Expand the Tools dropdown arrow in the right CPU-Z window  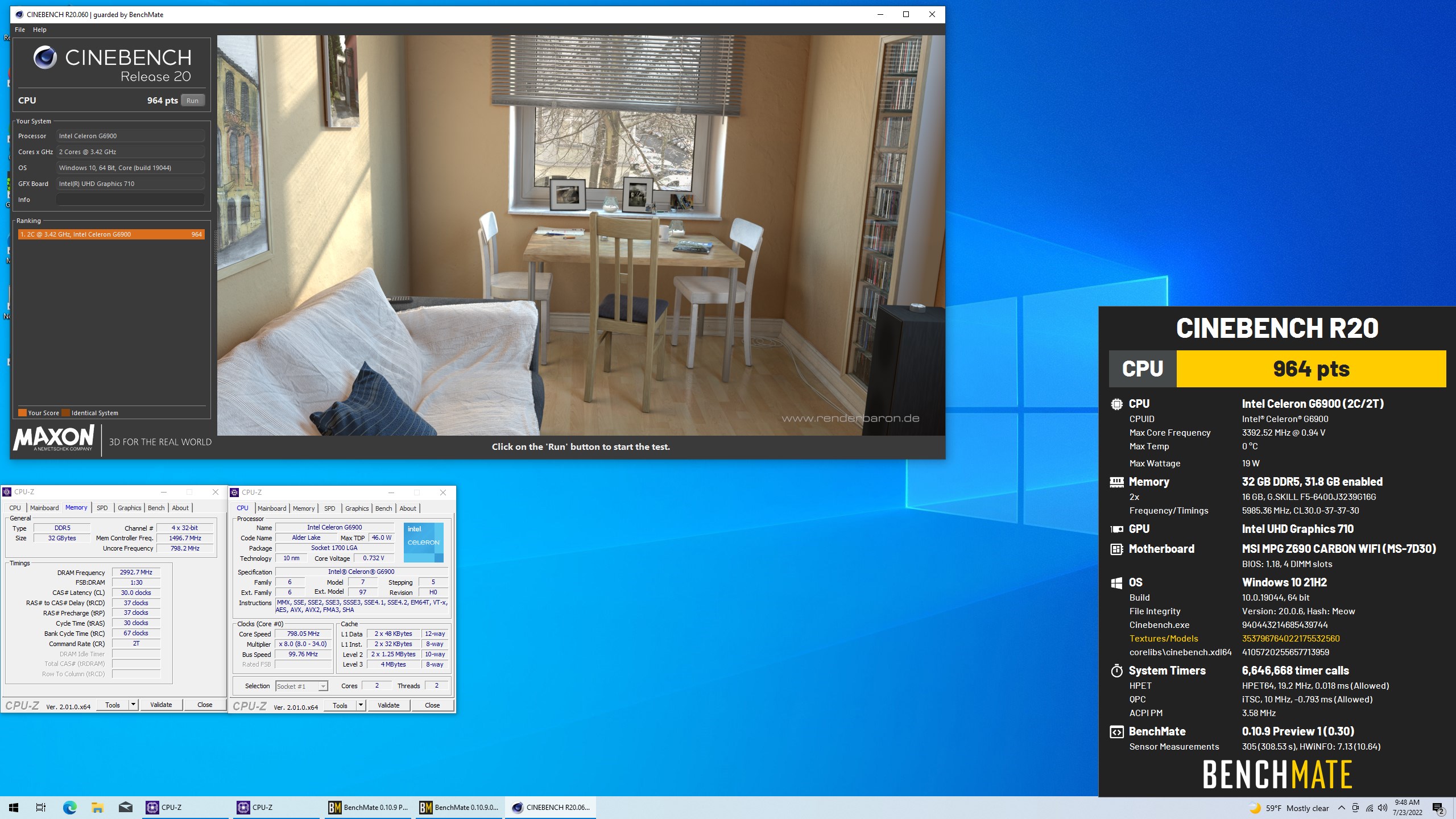click(x=361, y=705)
